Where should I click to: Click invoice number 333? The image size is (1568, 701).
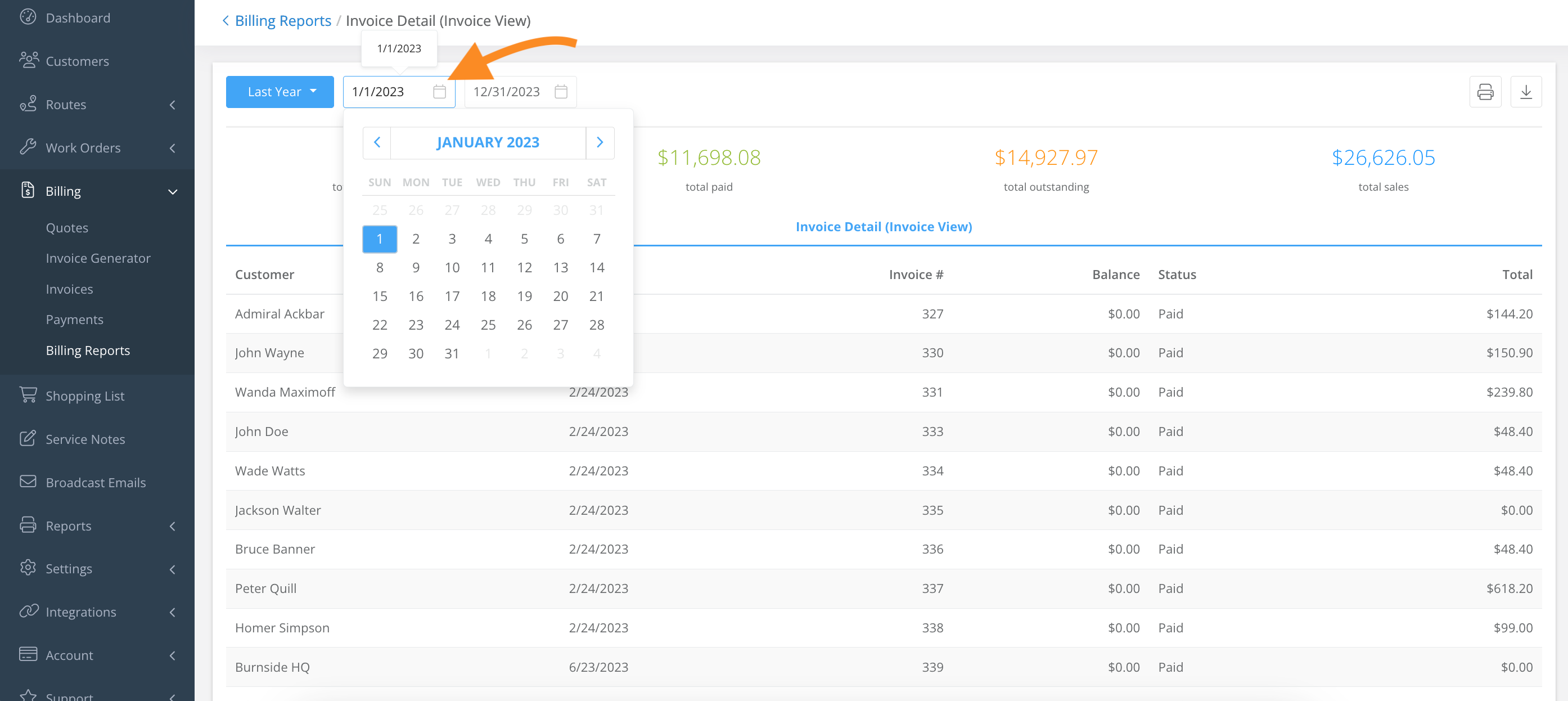(x=932, y=431)
